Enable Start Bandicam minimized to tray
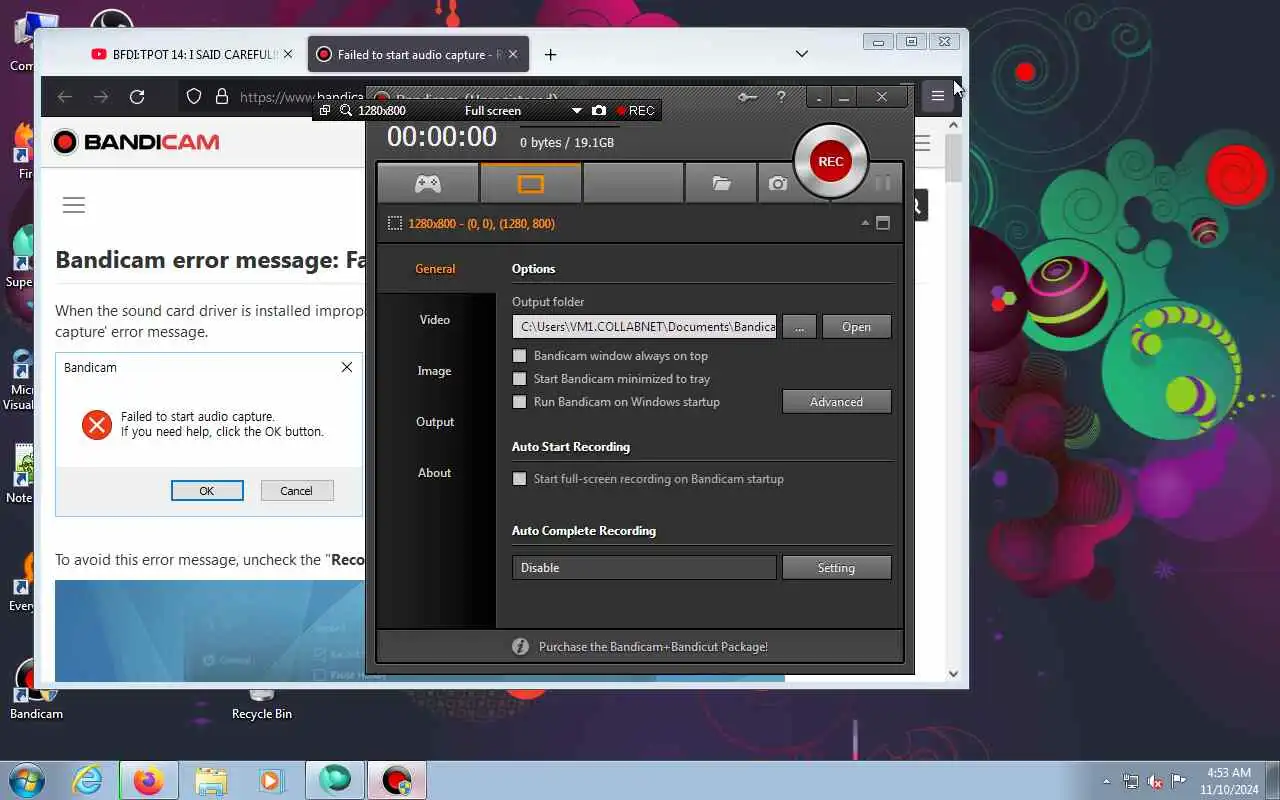The width and height of the screenshot is (1280, 800). [x=519, y=379]
